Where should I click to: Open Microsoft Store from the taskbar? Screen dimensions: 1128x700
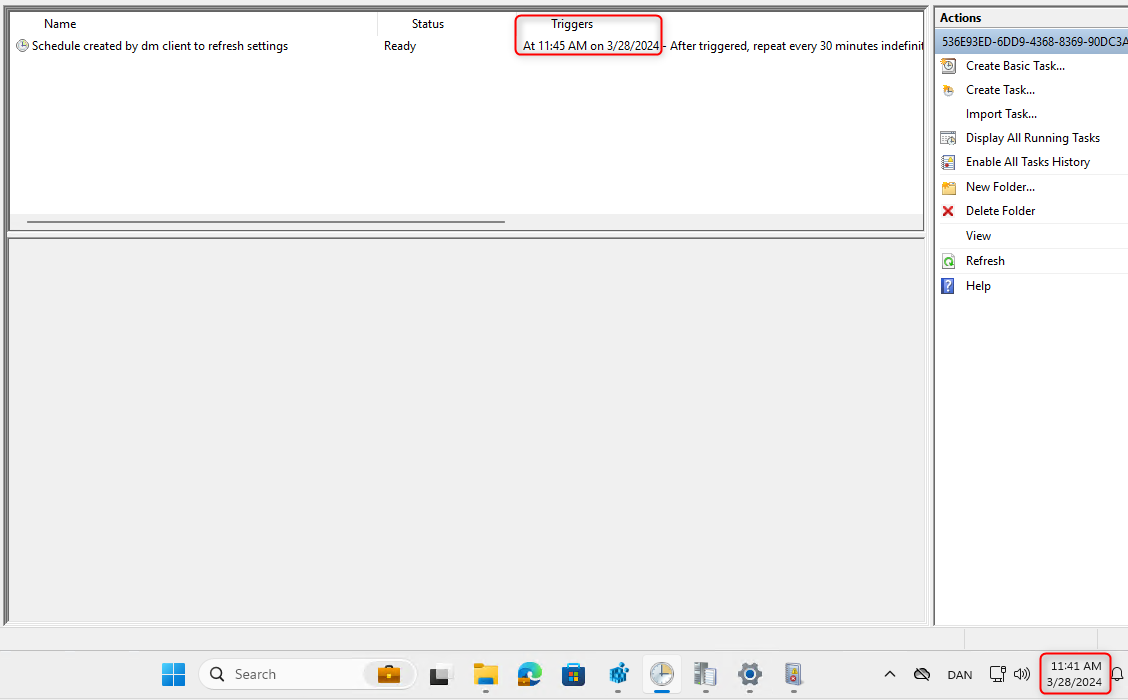[573, 674]
